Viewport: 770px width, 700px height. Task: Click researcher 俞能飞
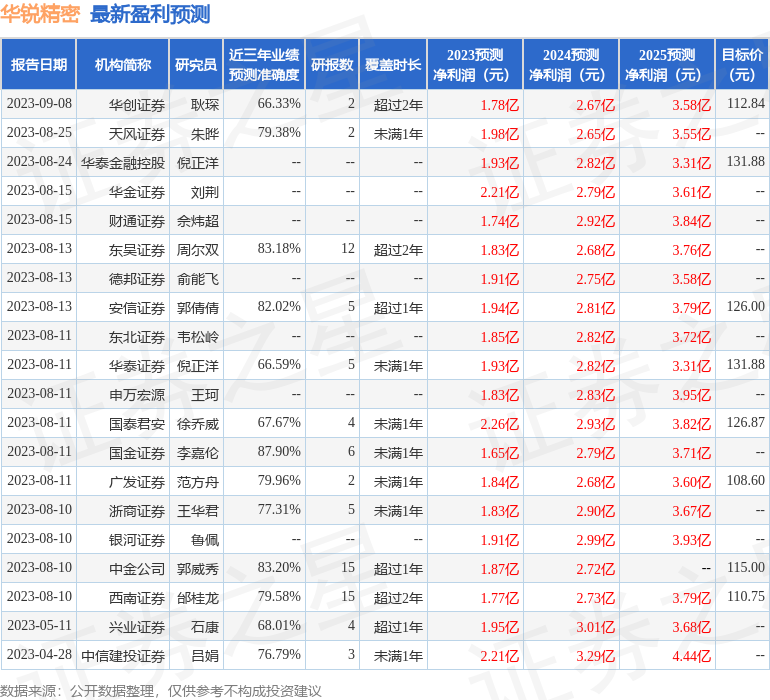198,279
